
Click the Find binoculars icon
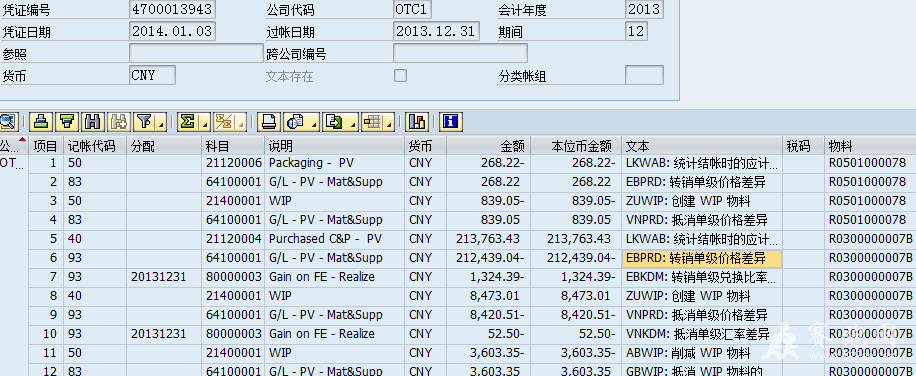(92, 121)
